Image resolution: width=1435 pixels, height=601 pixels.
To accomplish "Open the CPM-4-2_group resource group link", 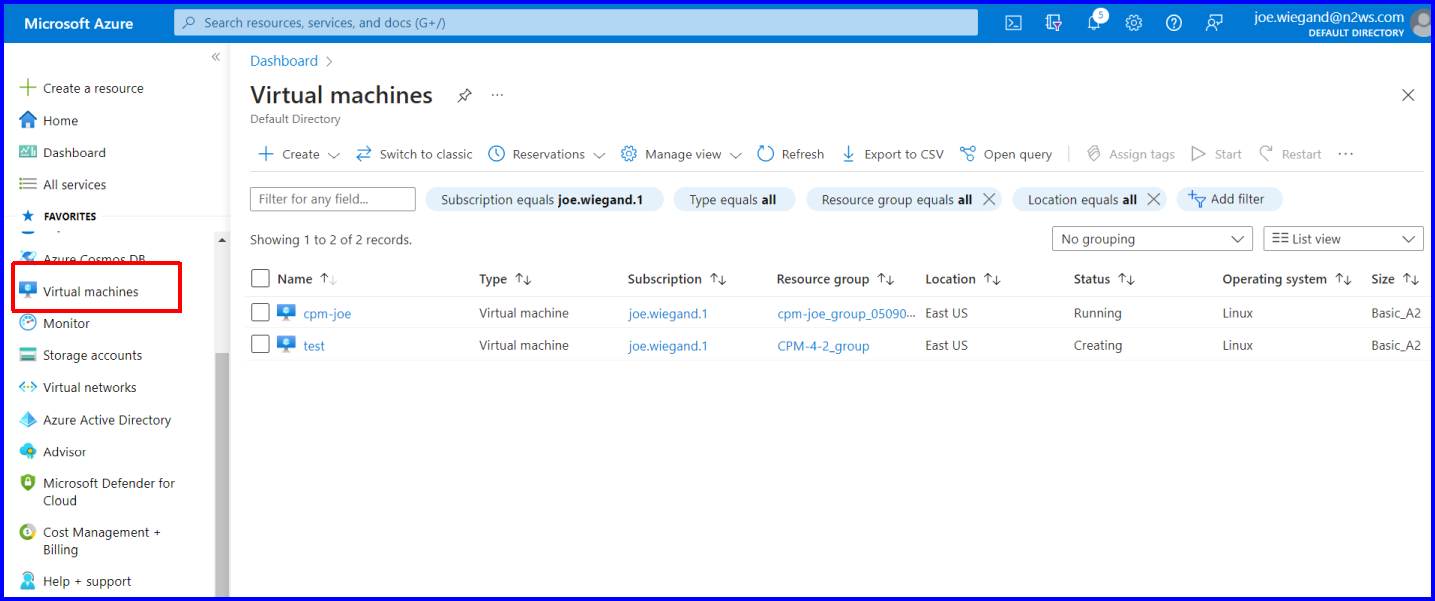I will pyautogui.click(x=823, y=345).
